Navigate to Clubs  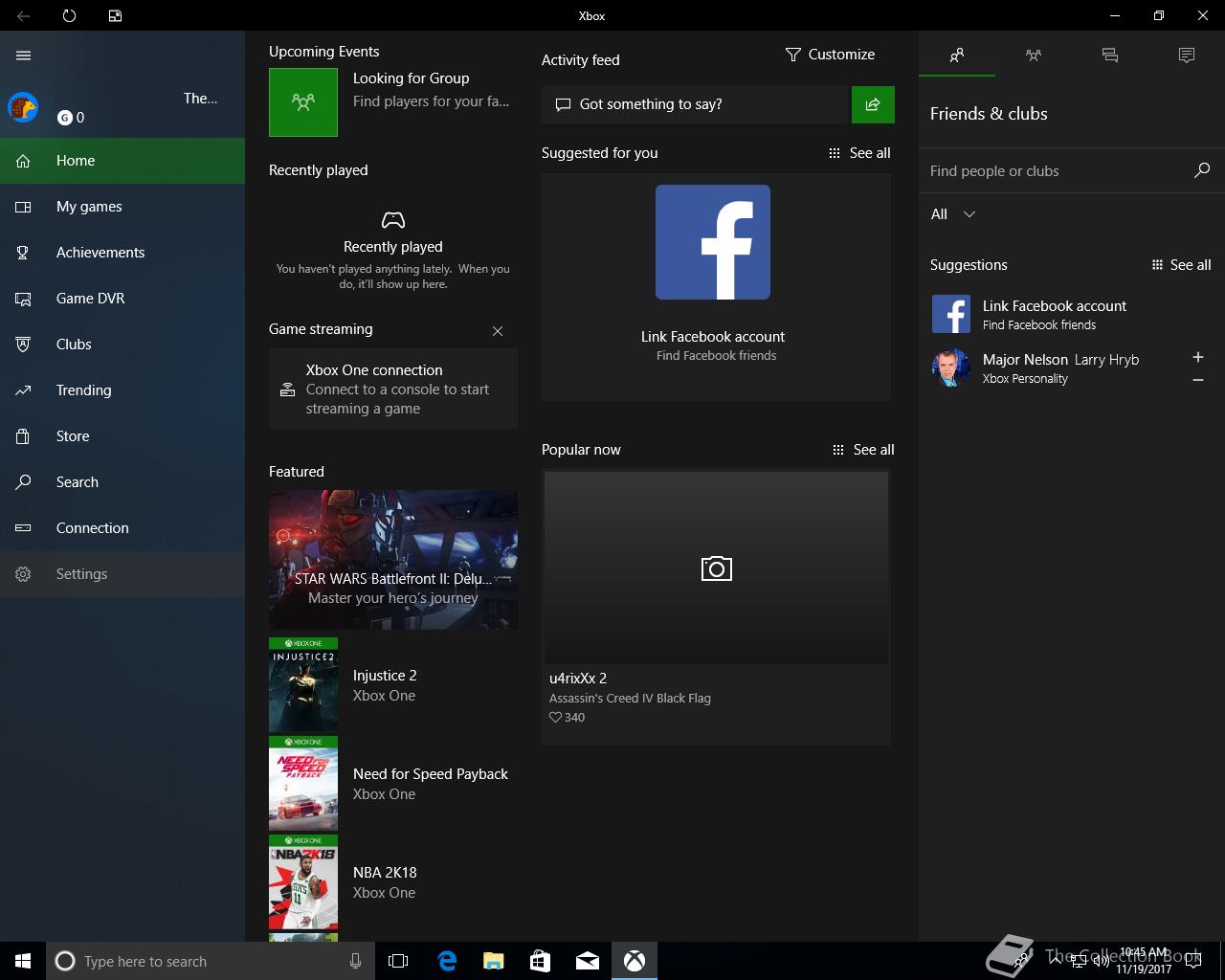[x=122, y=345]
